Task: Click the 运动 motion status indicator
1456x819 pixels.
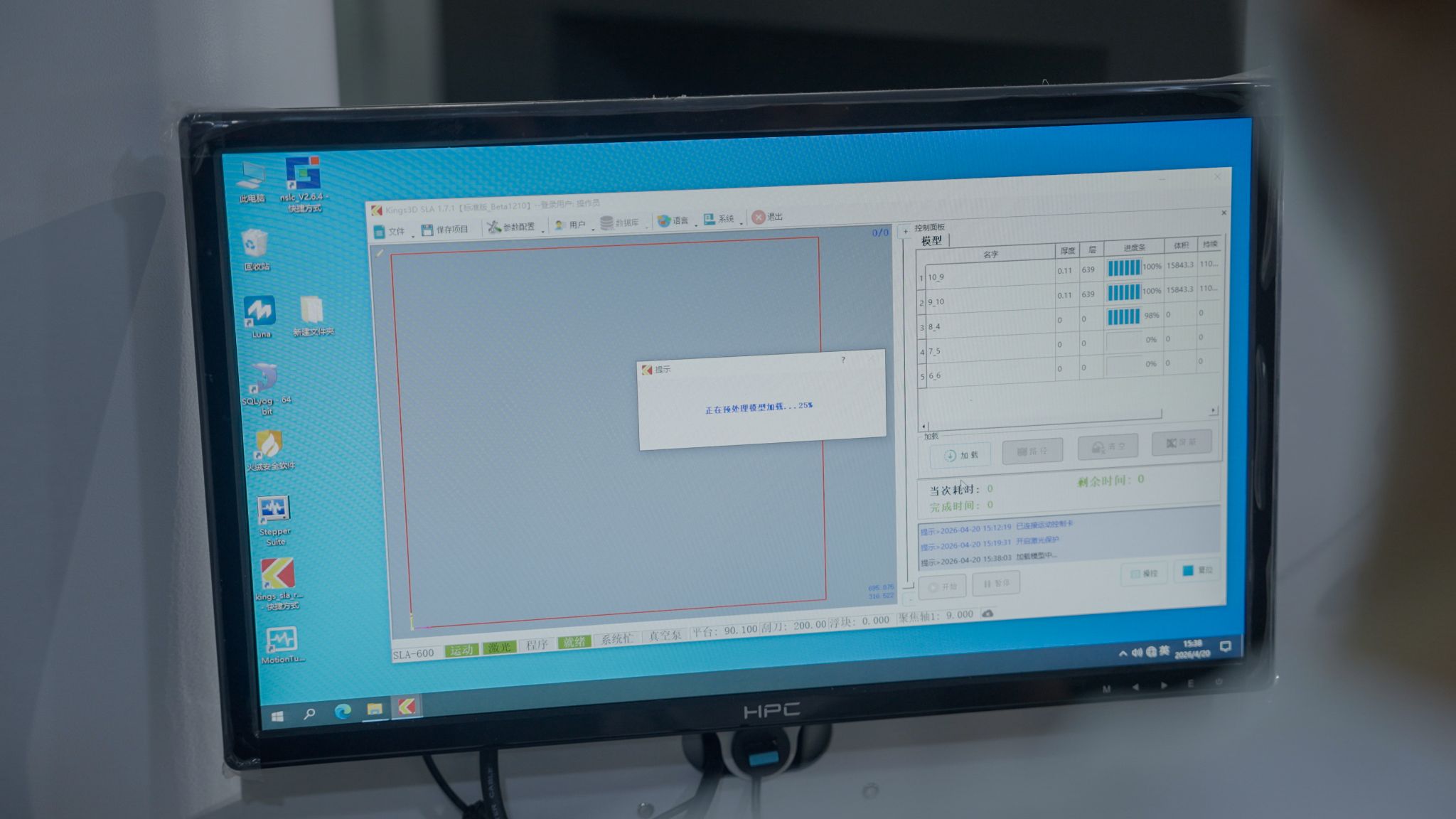Action: point(461,650)
